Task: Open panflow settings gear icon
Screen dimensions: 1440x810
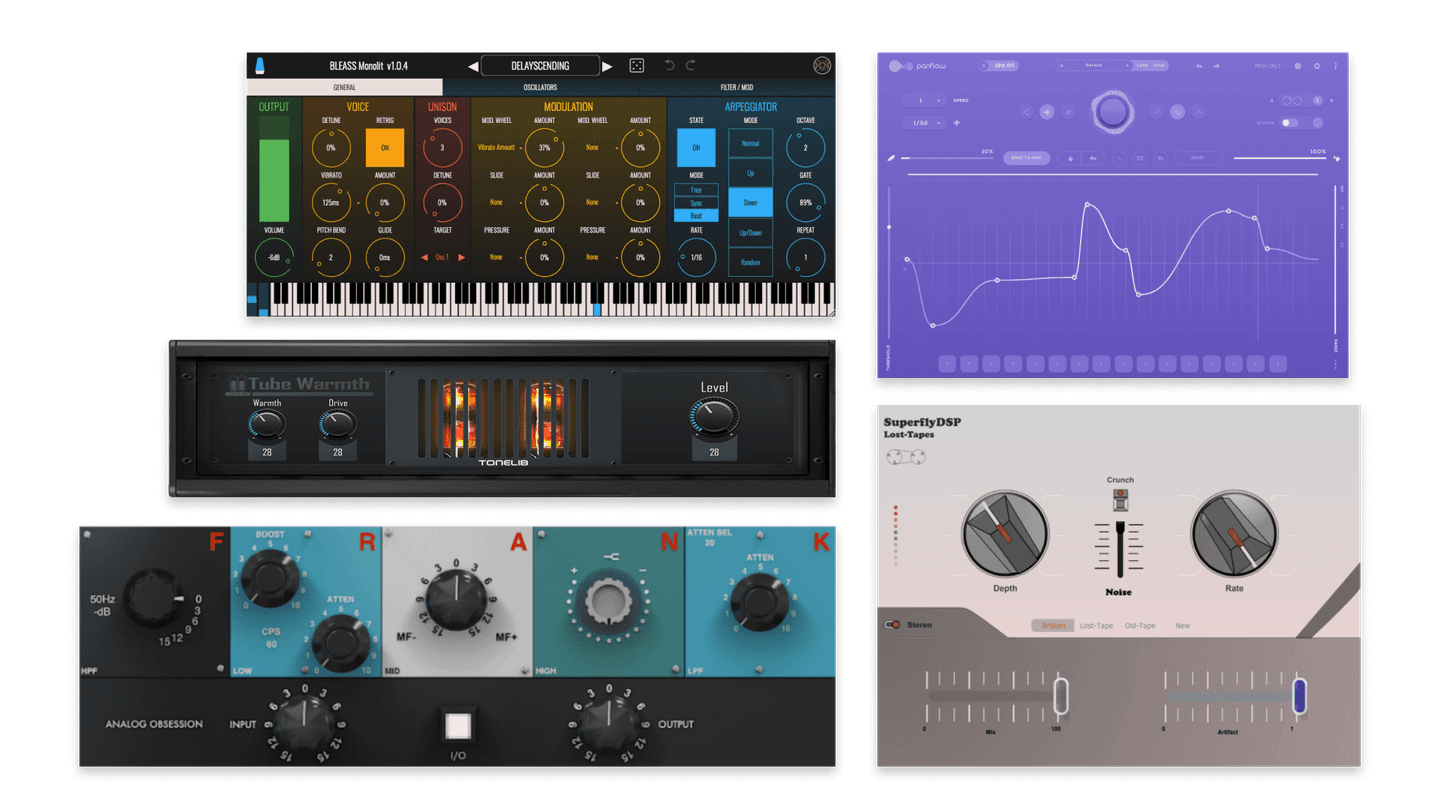Action: (x=1317, y=66)
